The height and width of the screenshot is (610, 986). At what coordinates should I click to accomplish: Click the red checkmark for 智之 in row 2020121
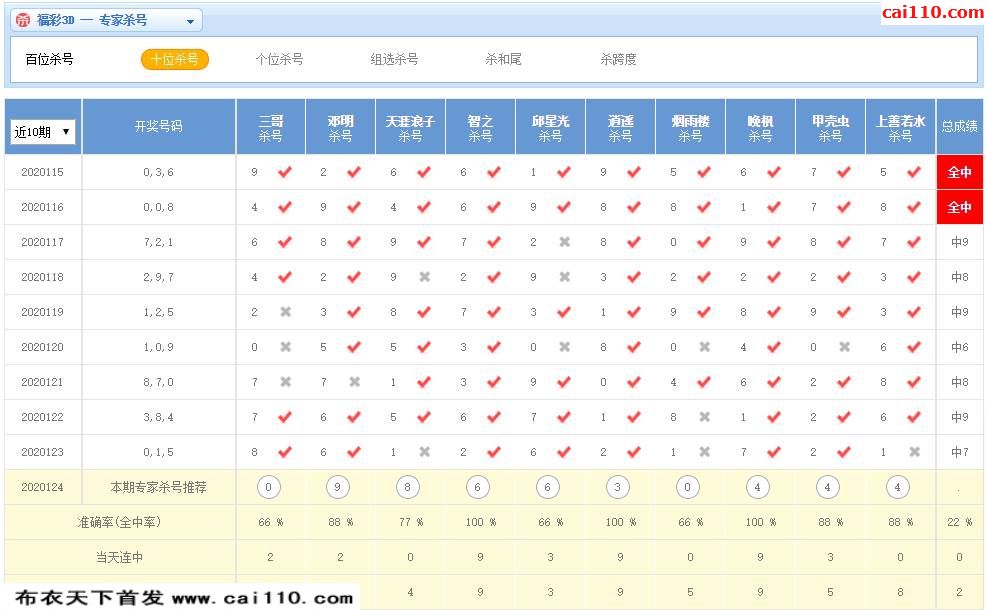click(x=494, y=382)
